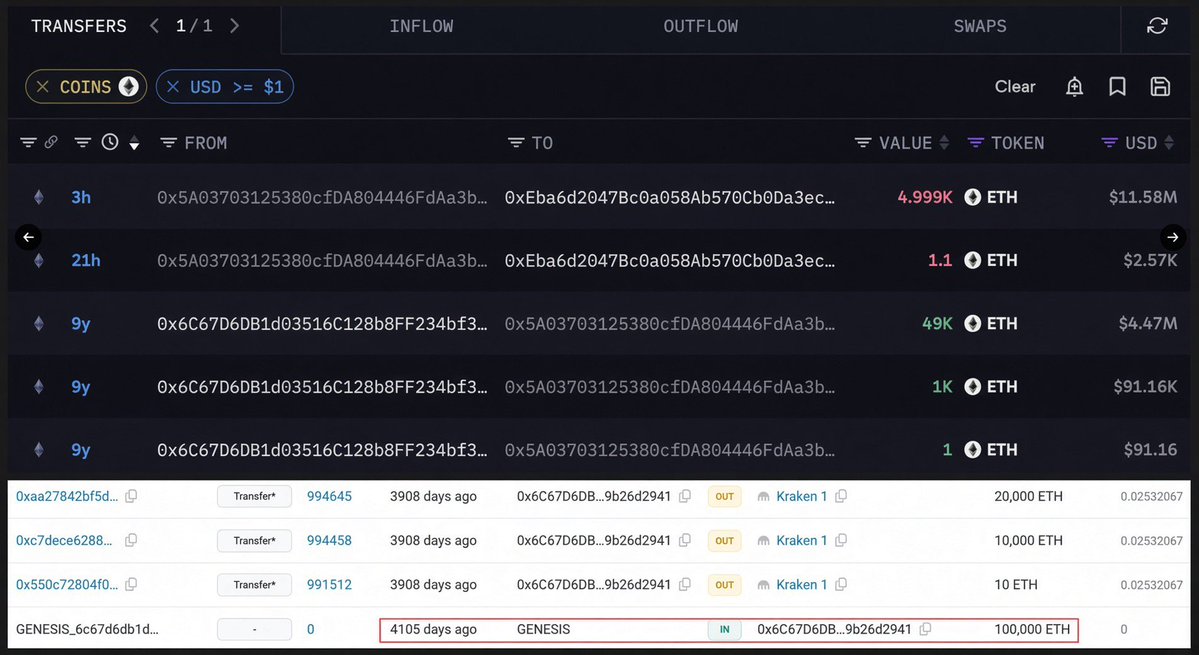Select the TRANSFERS tab
1199x655 pixels.
[79, 26]
